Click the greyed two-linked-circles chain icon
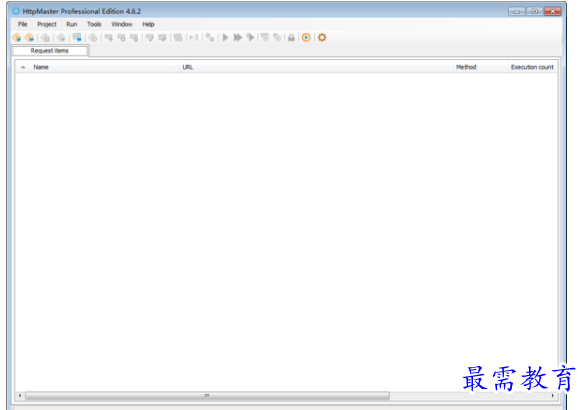 210,38
